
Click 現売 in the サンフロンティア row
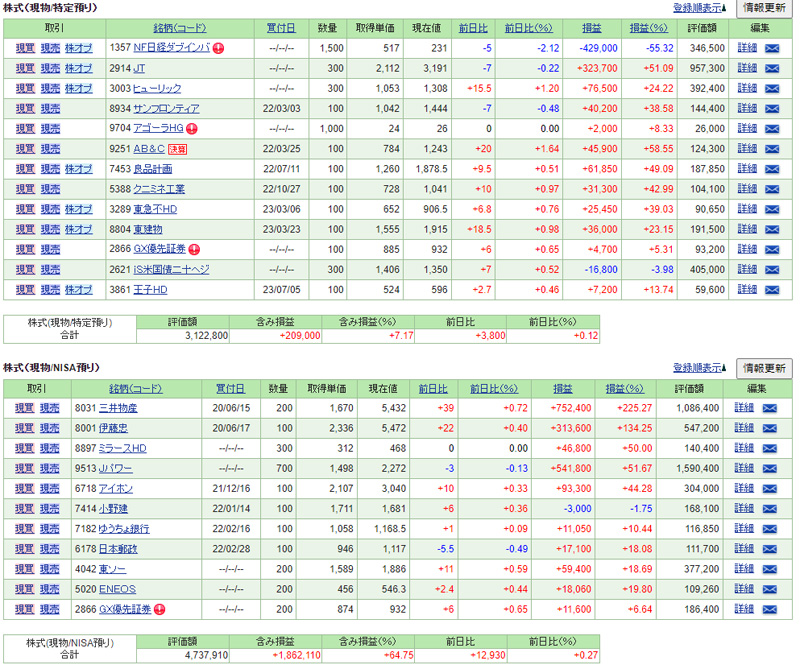(51, 109)
